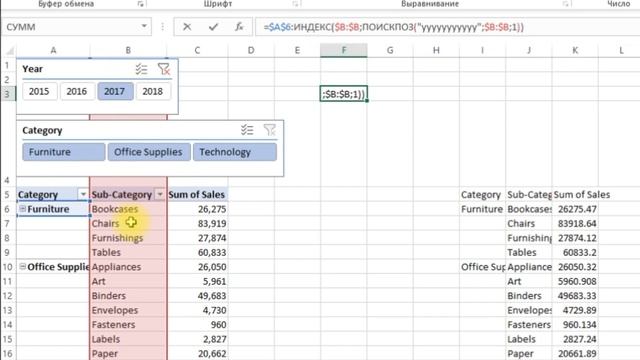Select column K header
Viewport: 640px width, 360px height.
coord(575,51)
